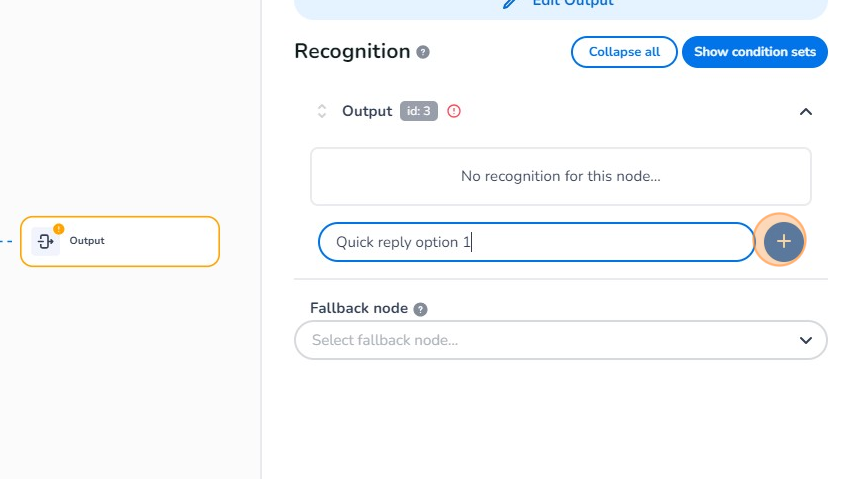This screenshot has height=479, width=860.
Task: Click the Quick reply option input field
Action: tap(536, 242)
